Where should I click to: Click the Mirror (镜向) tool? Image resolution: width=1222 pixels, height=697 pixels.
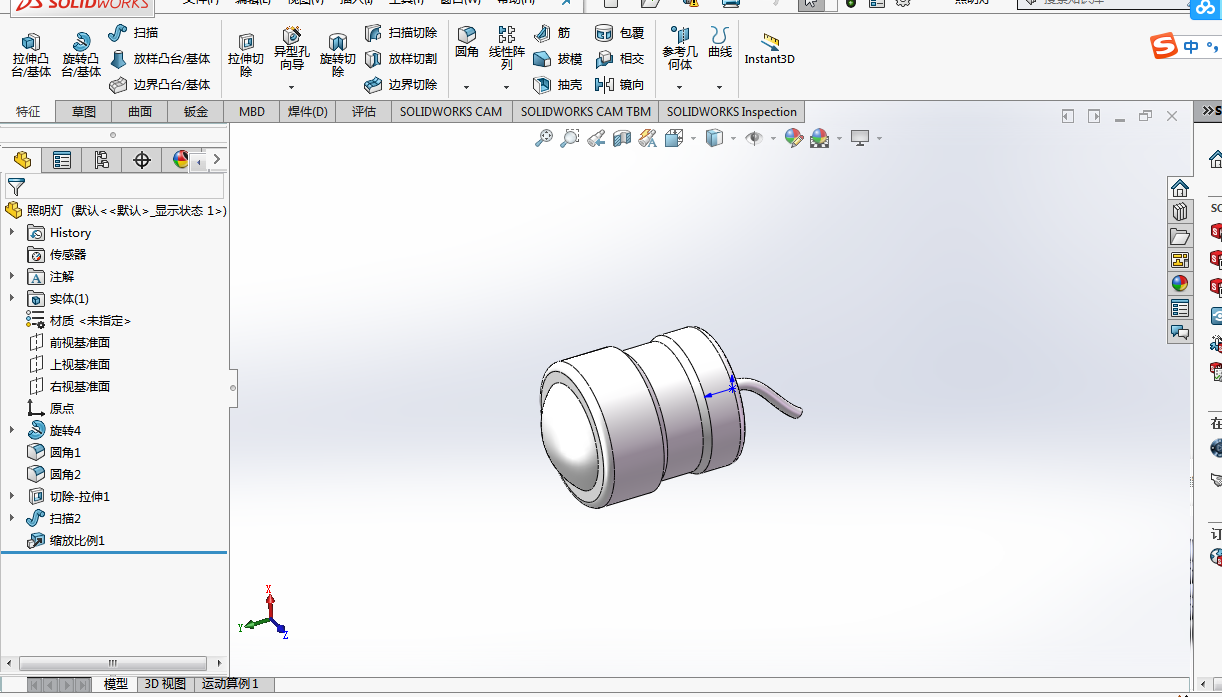click(619, 85)
